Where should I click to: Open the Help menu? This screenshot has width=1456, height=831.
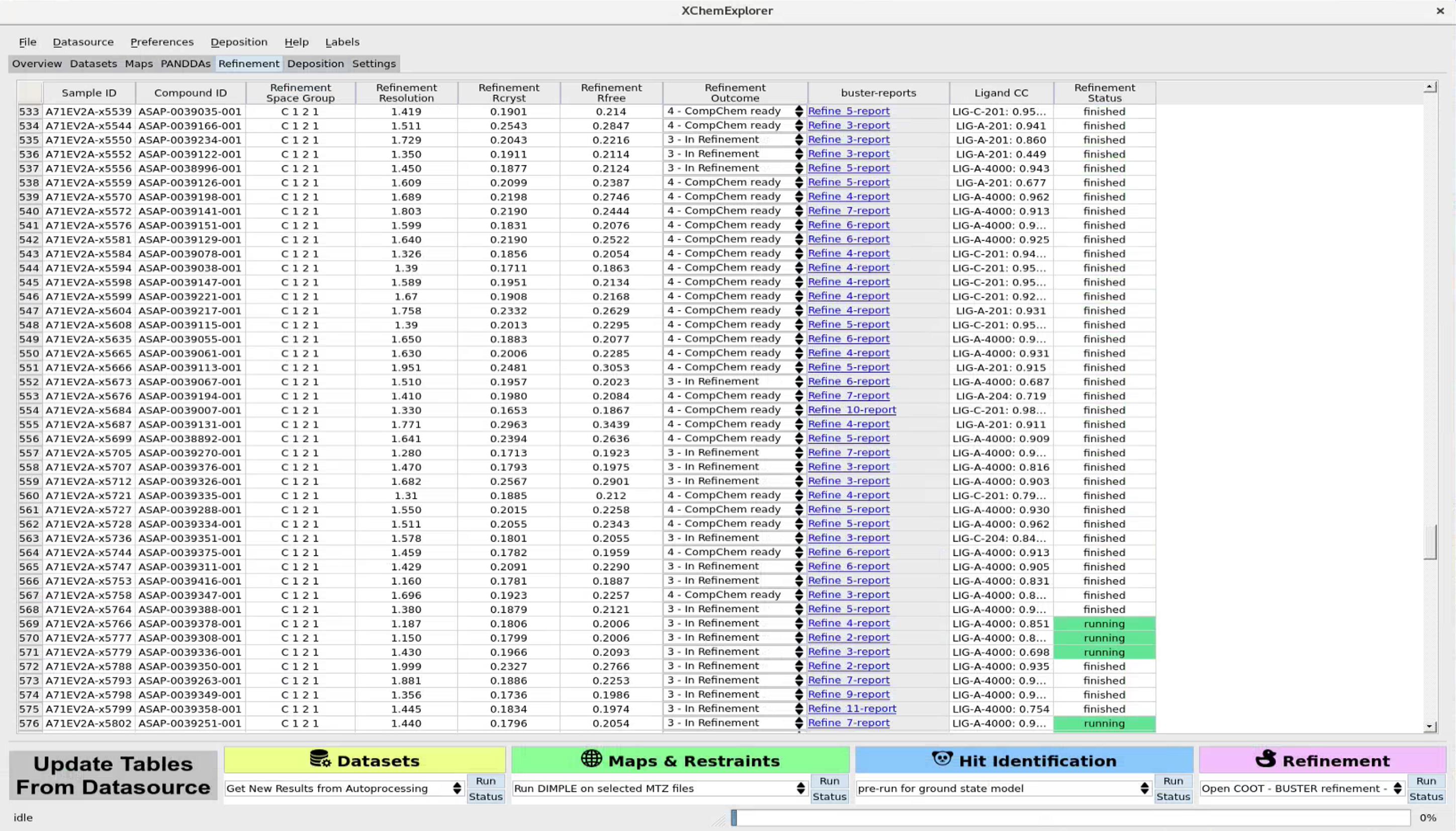click(x=296, y=42)
